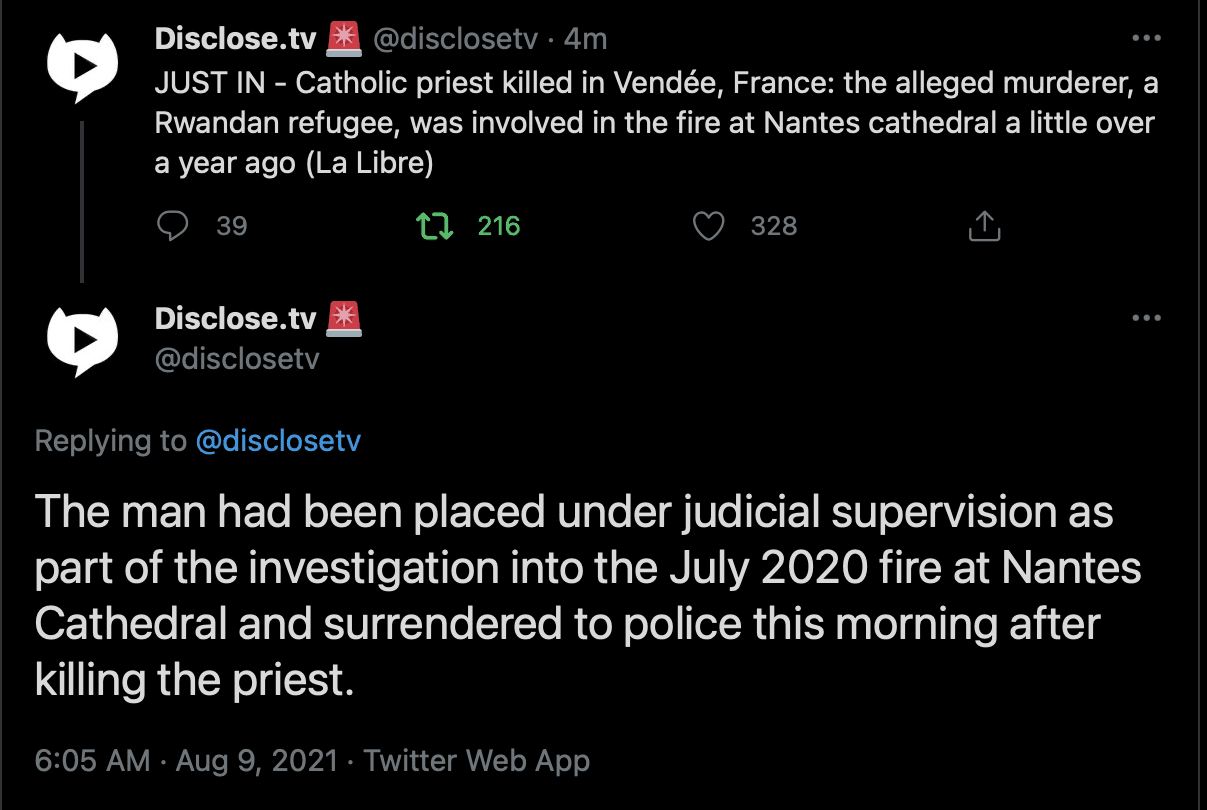The image size is (1207, 810).
Task: Click the reply text about judicial supervision
Action: pos(587,596)
